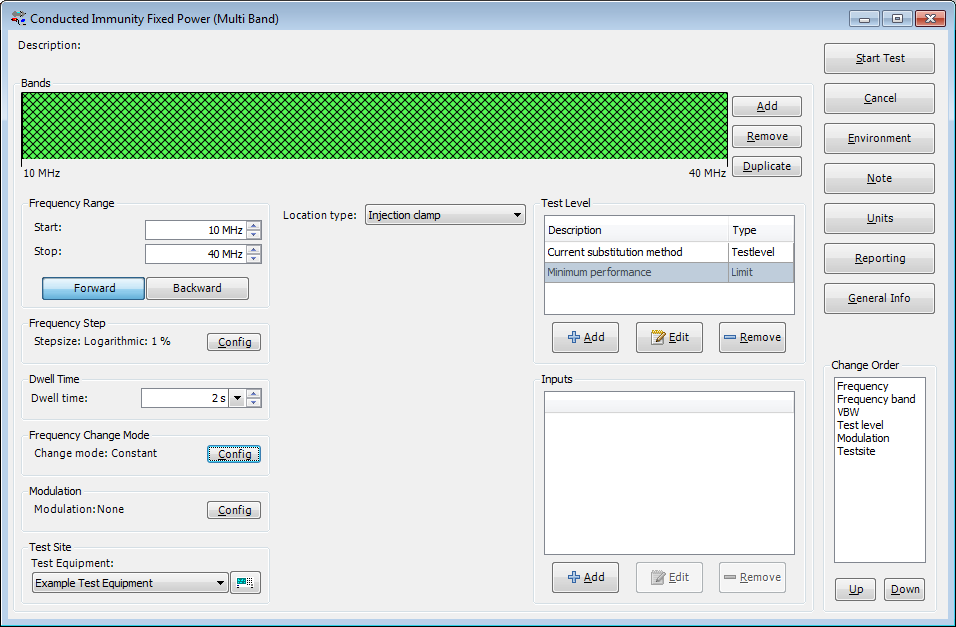The width and height of the screenshot is (956, 627).
Task: Click the application icon in title bar
Action: point(19,18)
